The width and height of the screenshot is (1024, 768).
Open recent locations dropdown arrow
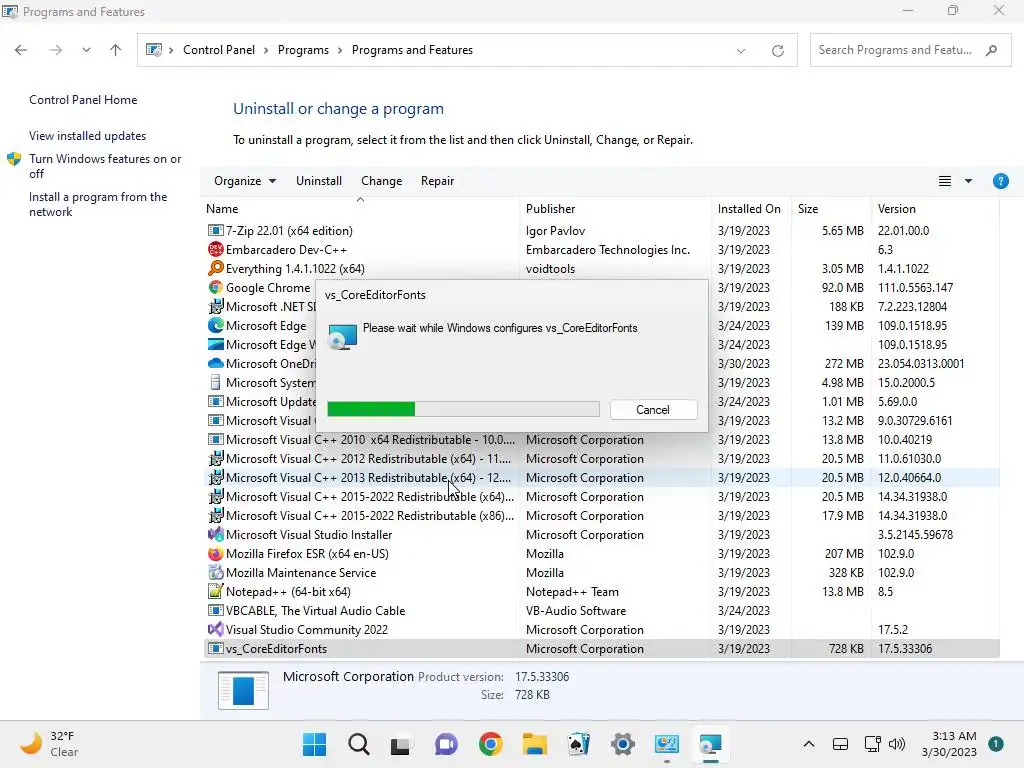(86, 50)
